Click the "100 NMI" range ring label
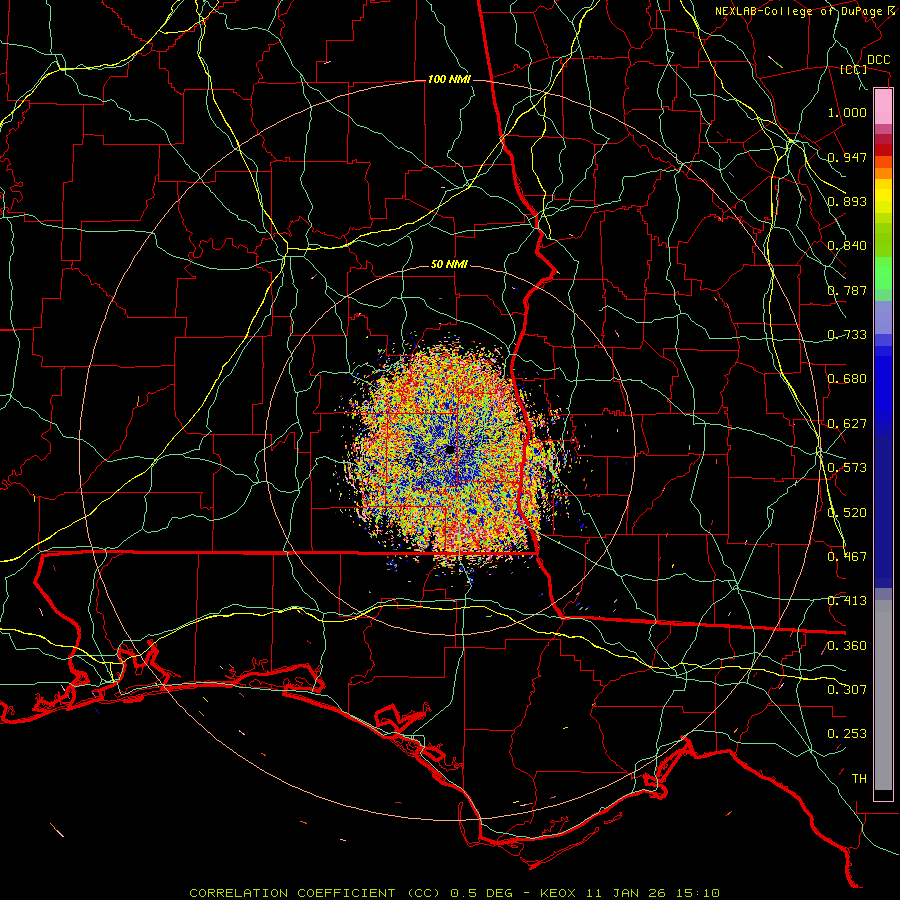The width and height of the screenshot is (900, 900). (x=449, y=79)
